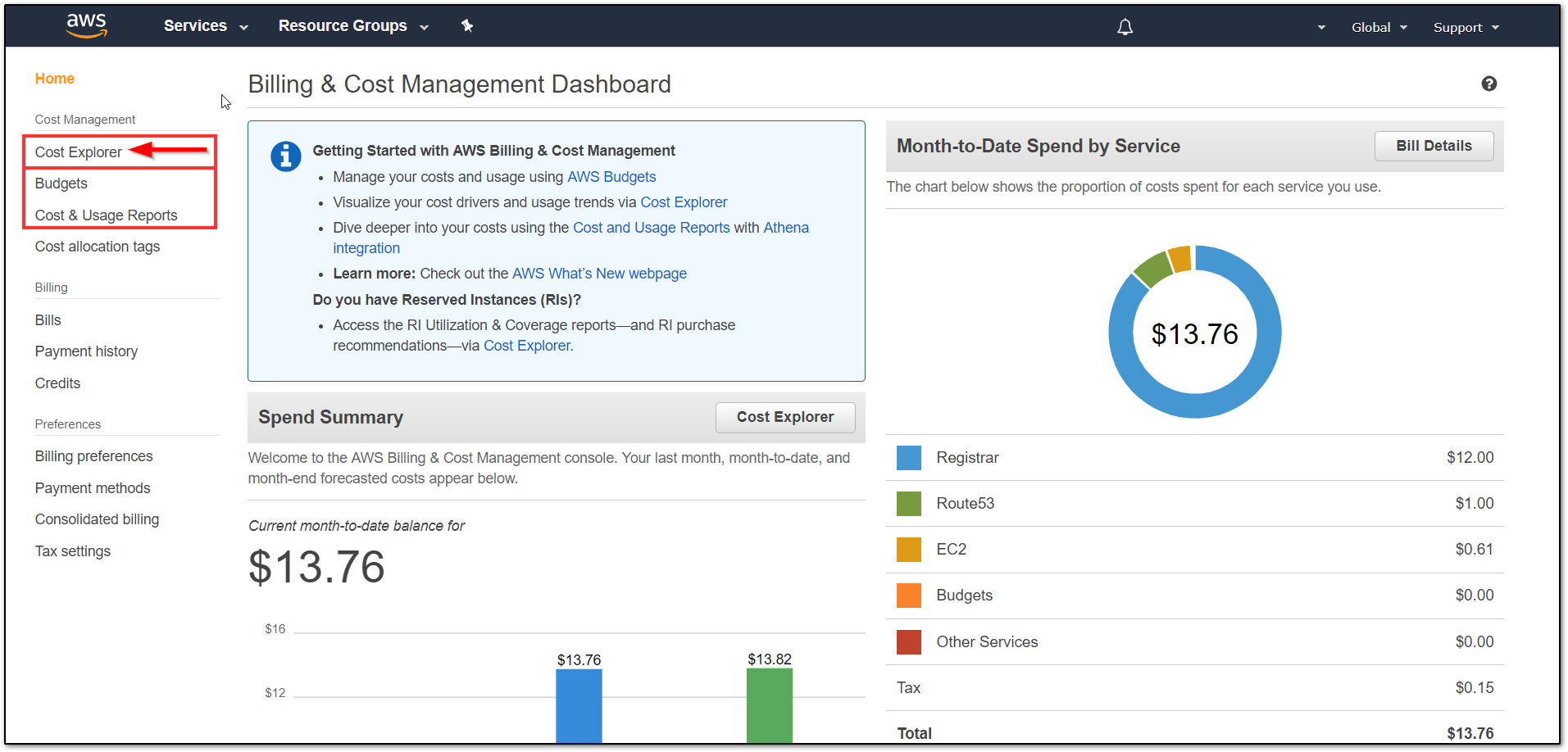Open Cost & Usage Reports in sidebar
This screenshot has width=1568, height=752.
click(x=107, y=215)
